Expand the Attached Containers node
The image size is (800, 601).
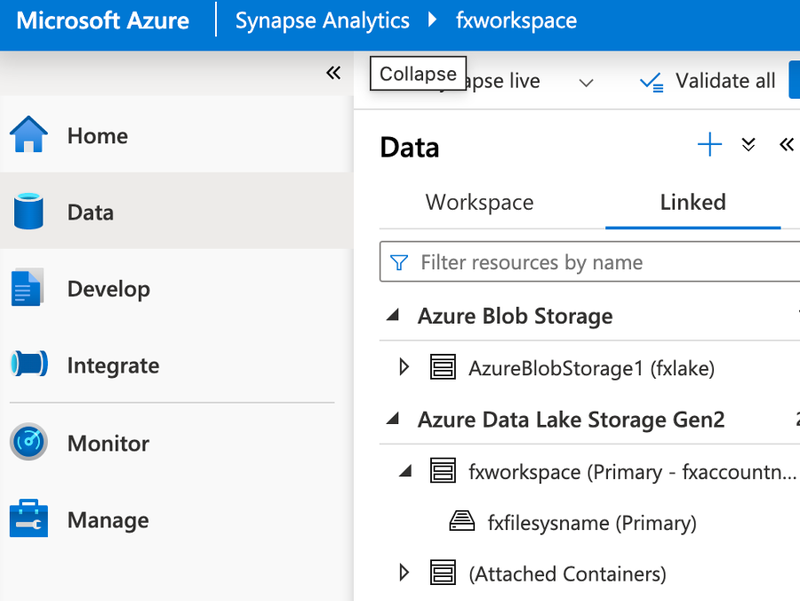coord(404,572)
